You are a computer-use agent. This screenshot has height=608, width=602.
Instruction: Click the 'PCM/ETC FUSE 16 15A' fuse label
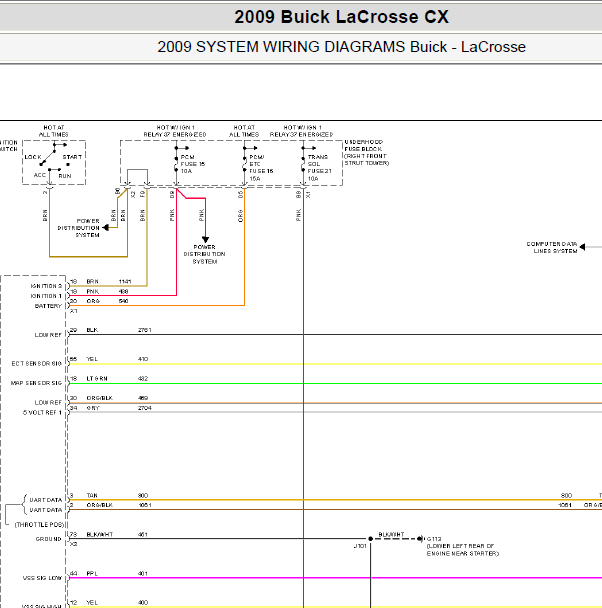261,168
